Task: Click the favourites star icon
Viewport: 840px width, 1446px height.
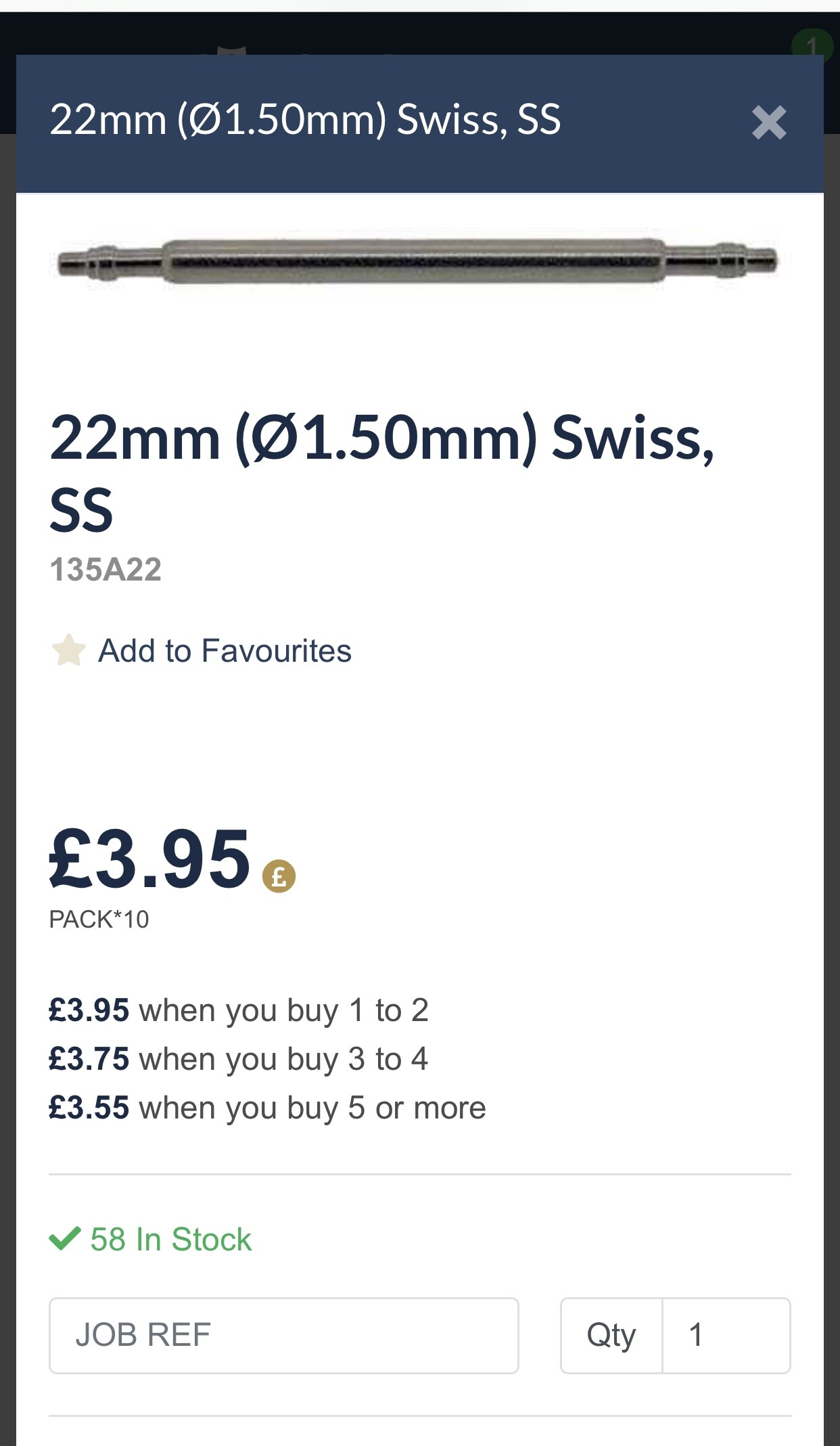Action: (x=68, y=650)
